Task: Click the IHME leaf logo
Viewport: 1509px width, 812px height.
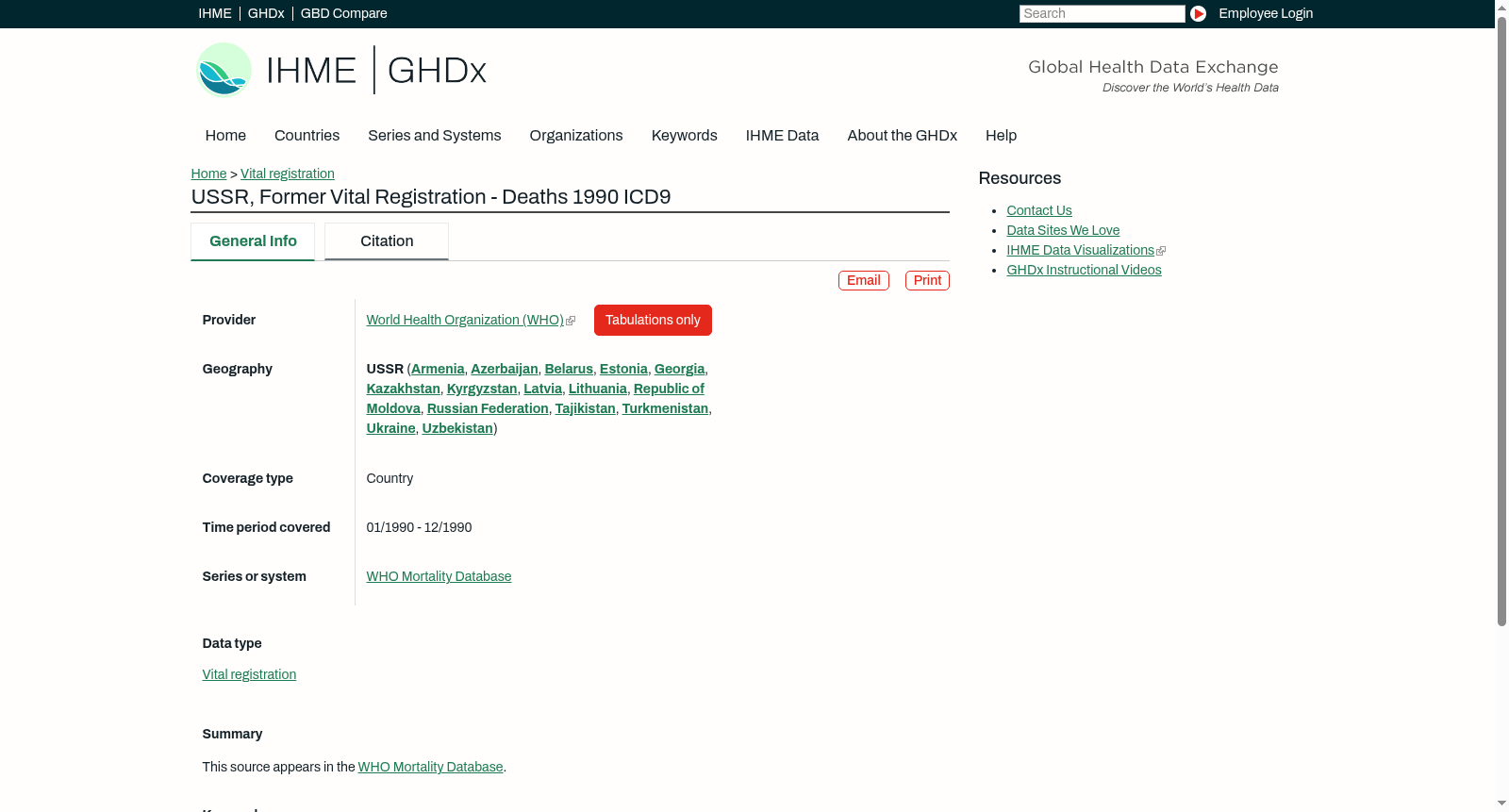Action: point(224,70)
